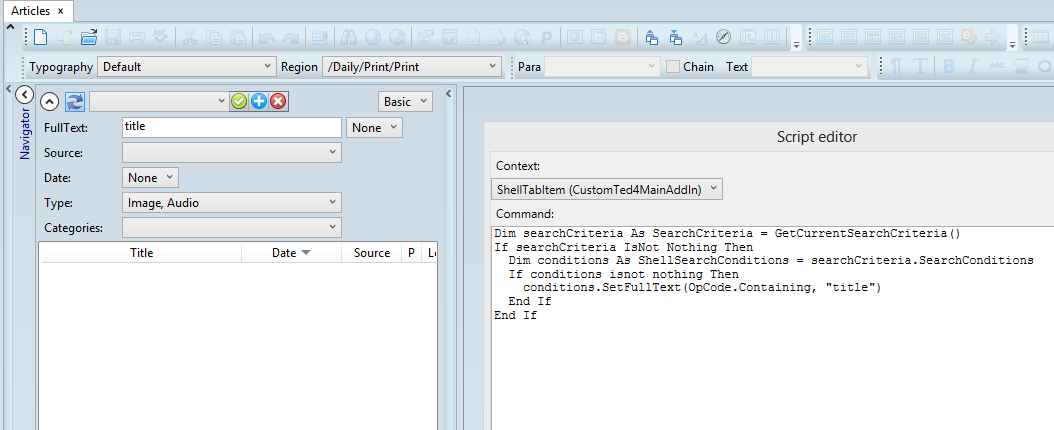This screenshot has height=430, width=1054.
Task: Click the Paste clipboard icon
Action: (x=238, y=37)
